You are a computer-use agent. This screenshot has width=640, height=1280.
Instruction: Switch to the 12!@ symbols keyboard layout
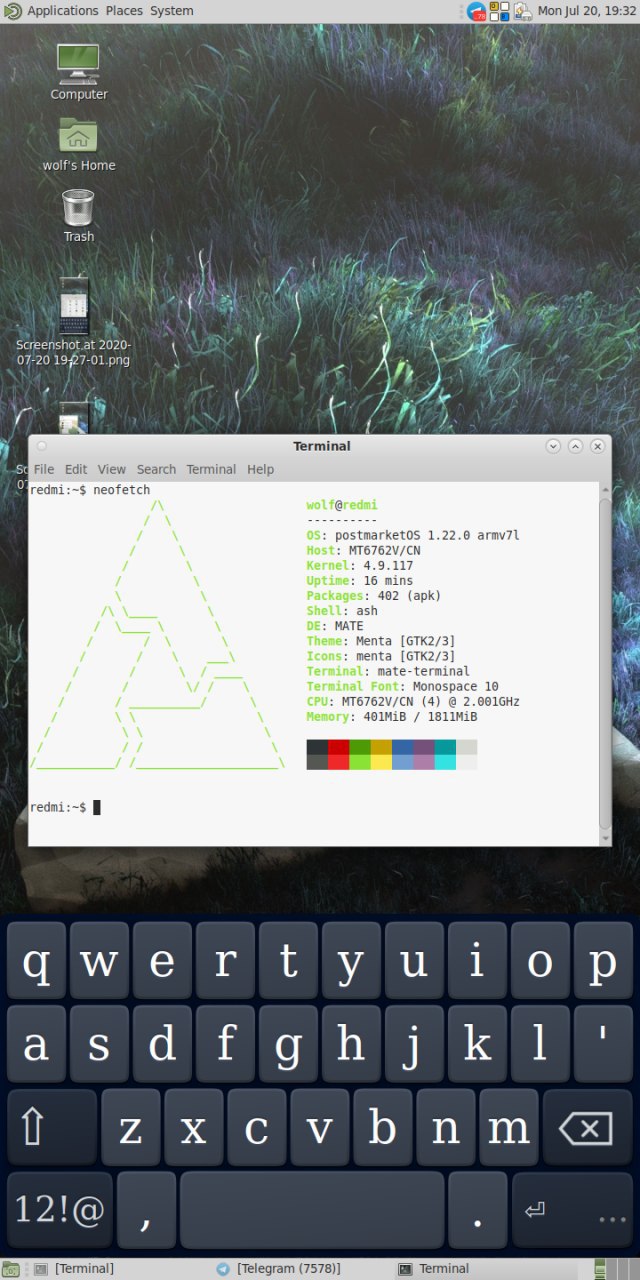coord(60,1211)
